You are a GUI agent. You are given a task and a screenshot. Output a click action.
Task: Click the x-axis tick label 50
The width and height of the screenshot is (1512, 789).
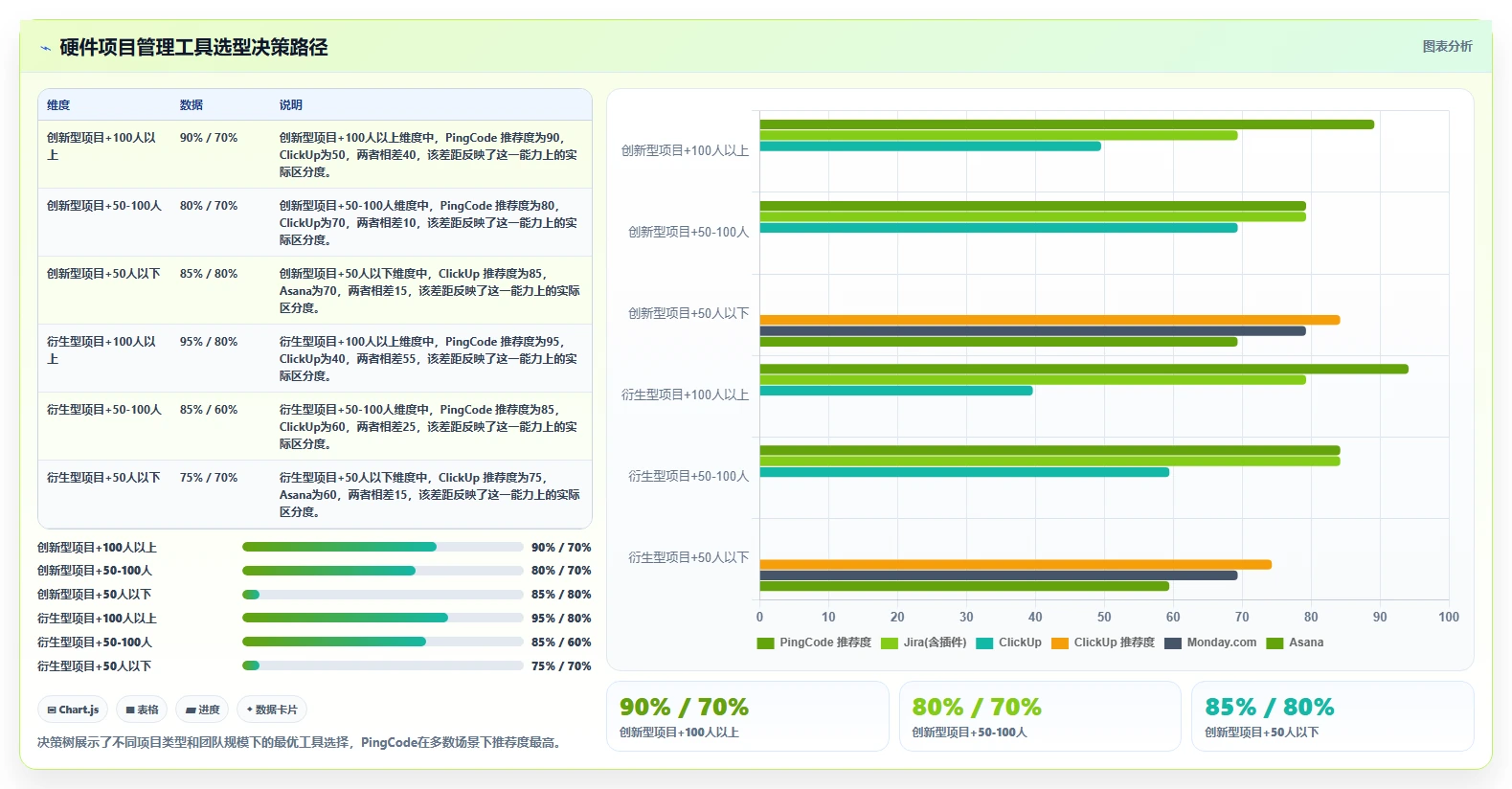(x=1104, y=618)
